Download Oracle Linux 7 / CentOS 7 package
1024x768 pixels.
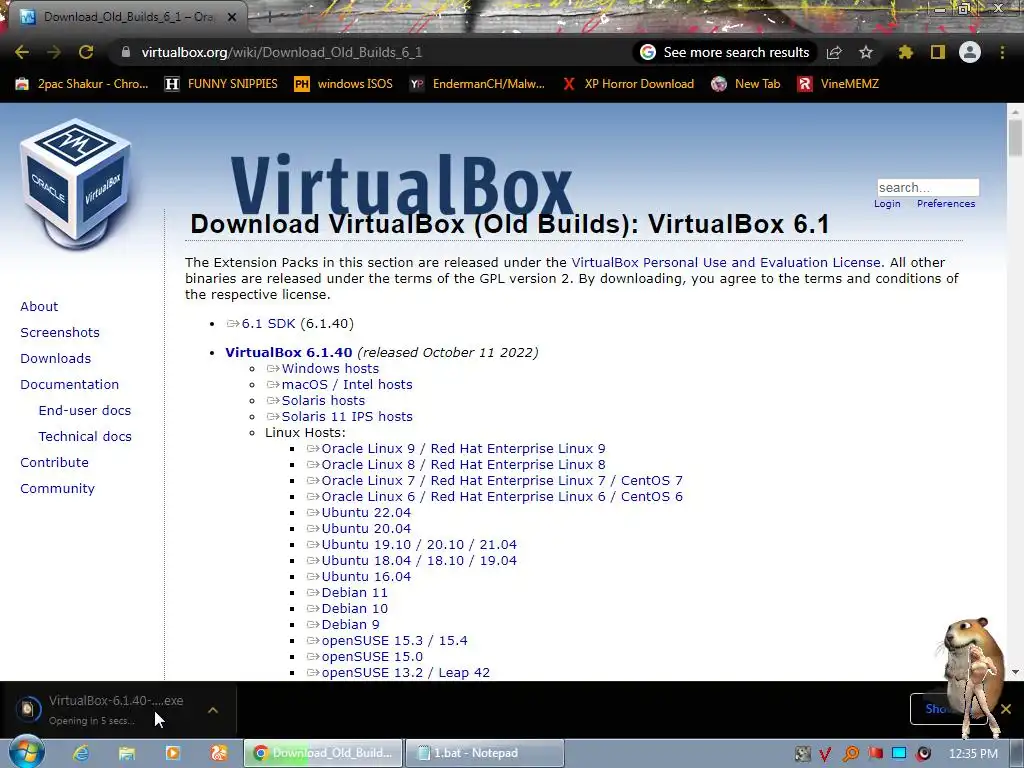tap(495, 481)
